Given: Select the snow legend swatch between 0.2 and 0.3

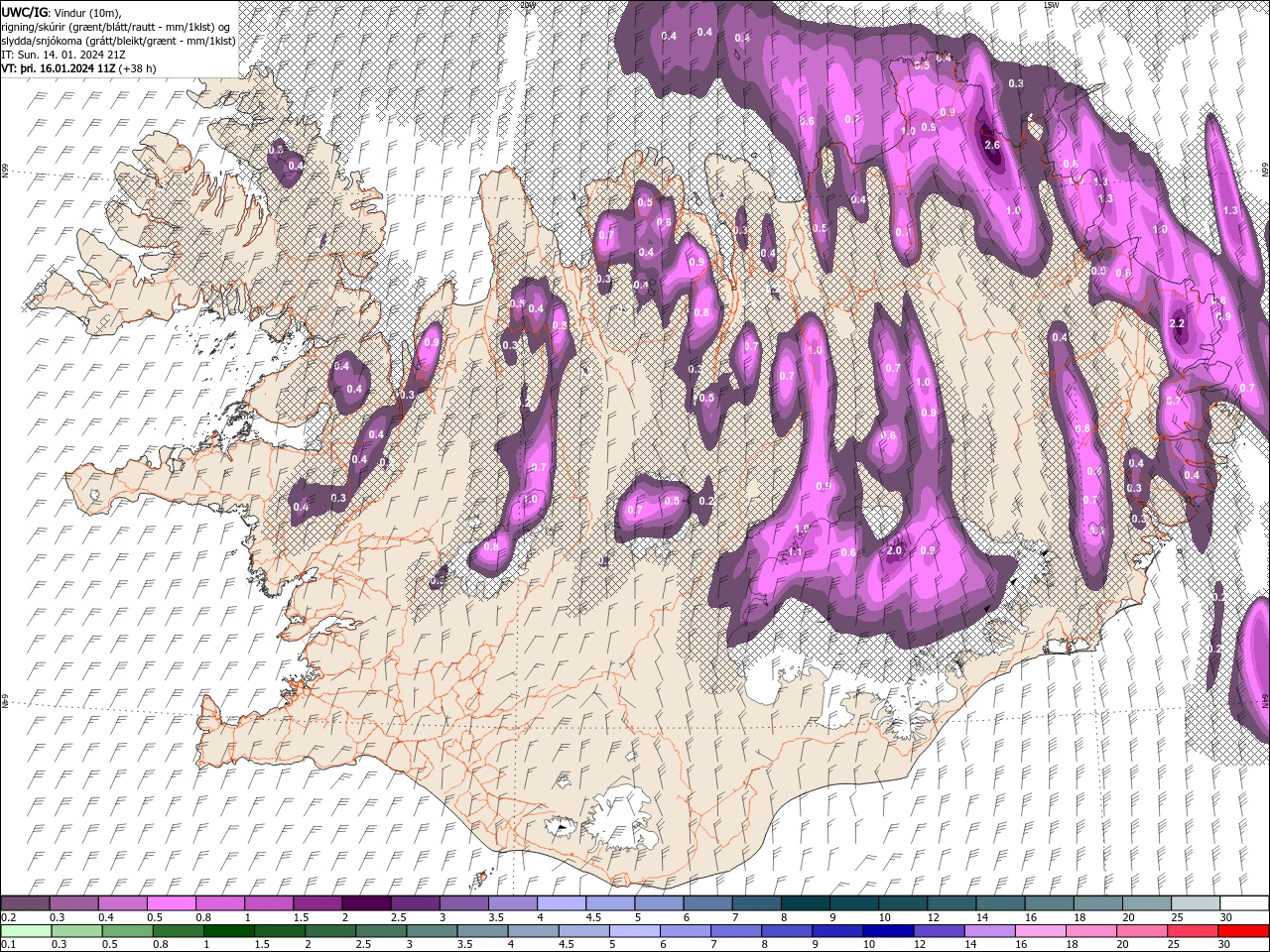Looking at the screenshot, I should pyautogui.click(x=25, y=903).
